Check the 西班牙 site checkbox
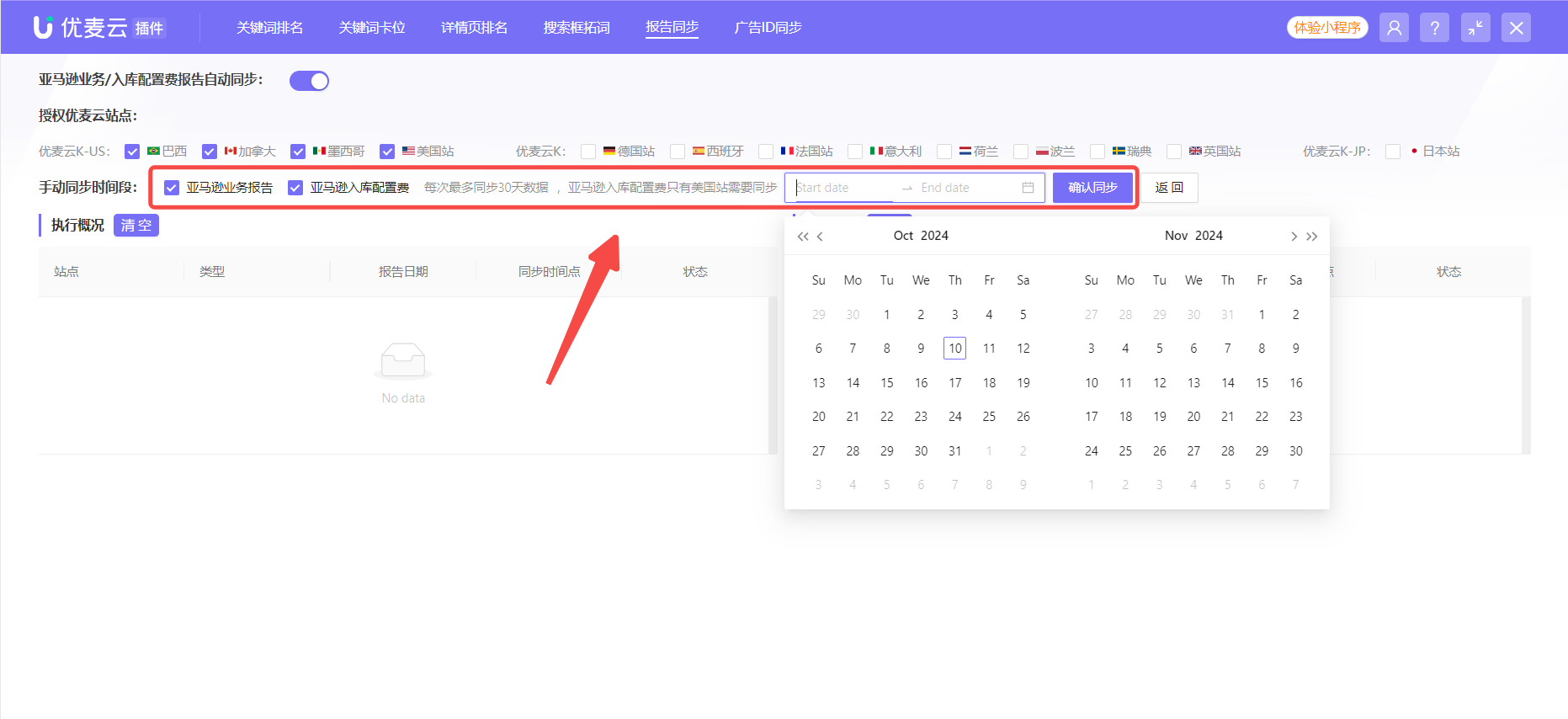The image size is (1568, 719). 678,152
